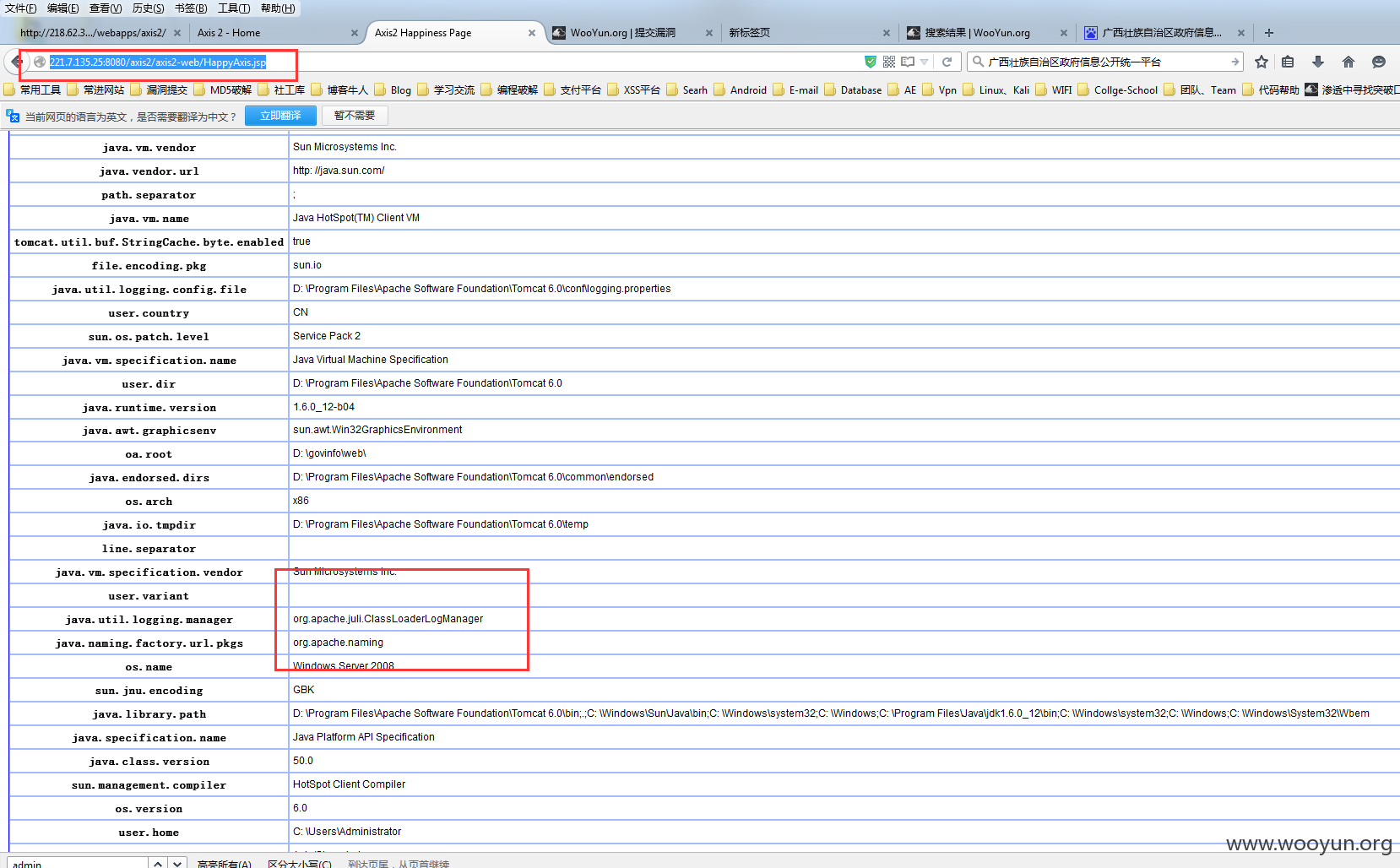The image size is (1400, 868).
Task: Find next match down arrow
Action: [x=176, y=863]
